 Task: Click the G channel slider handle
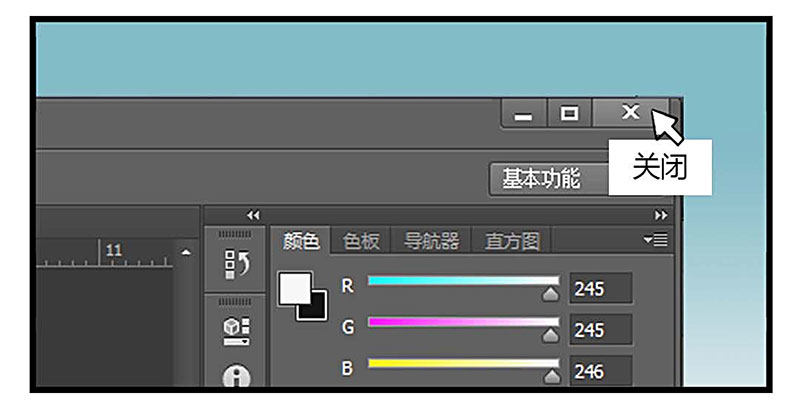[550, 335]
